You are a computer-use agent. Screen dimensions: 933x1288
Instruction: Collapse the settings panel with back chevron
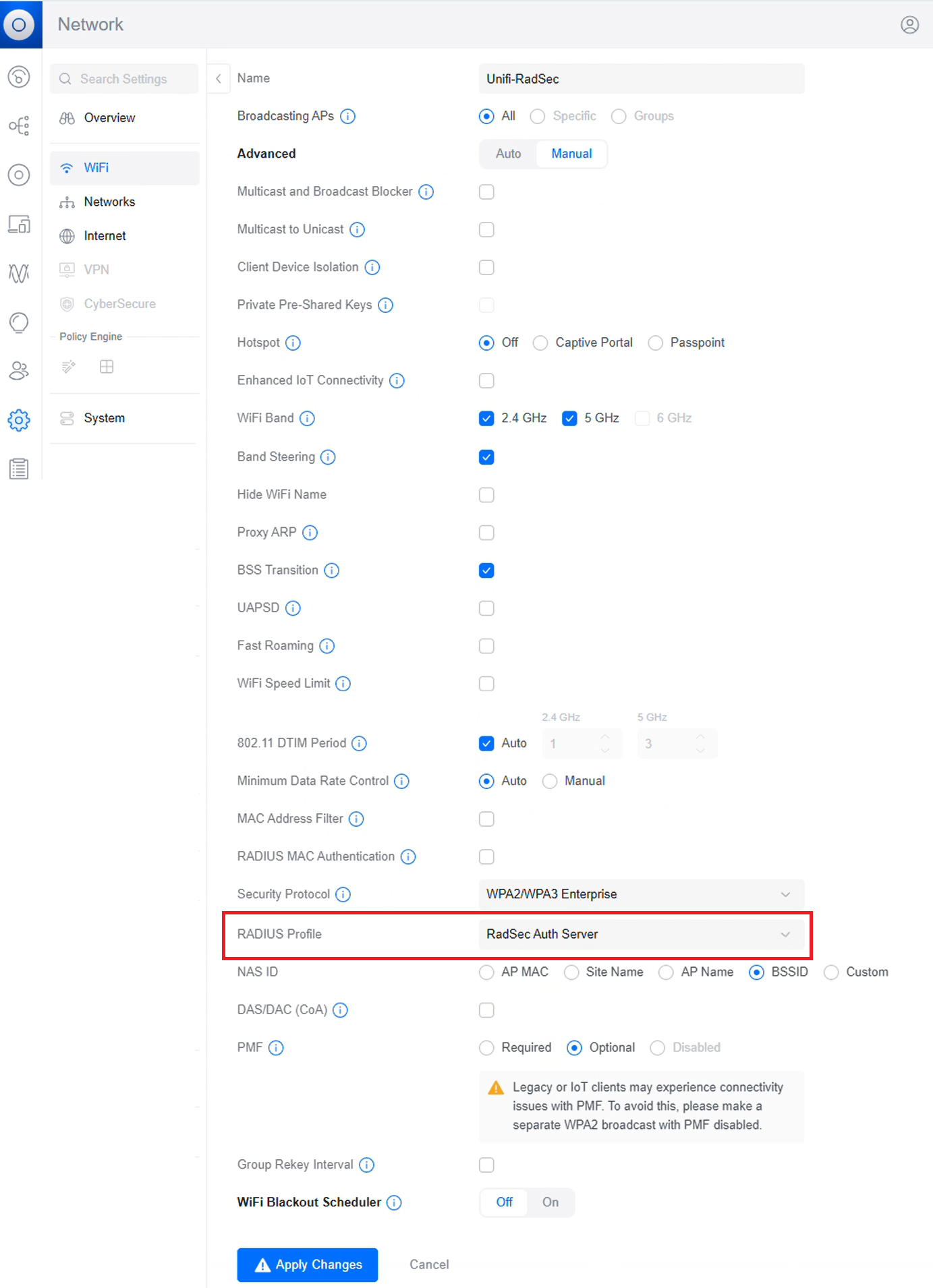pyautogui.click(x=219, y=79)
